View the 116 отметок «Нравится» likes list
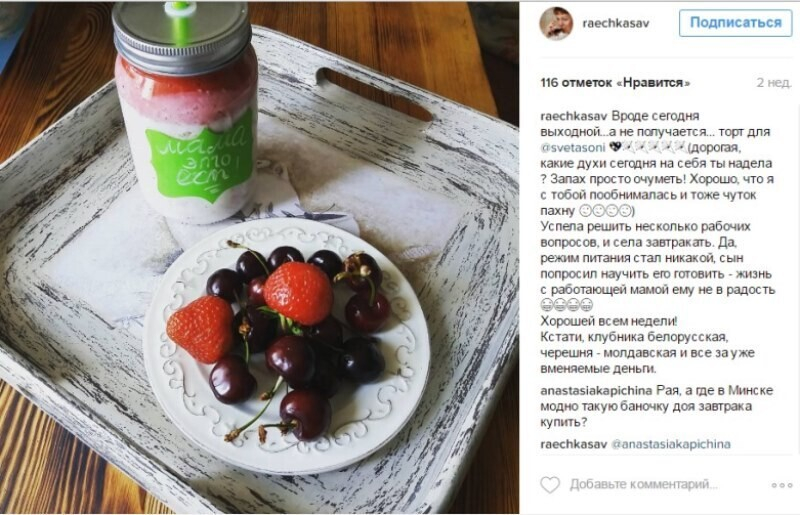This screenshot has width=800, height=515. pos(615,83)
